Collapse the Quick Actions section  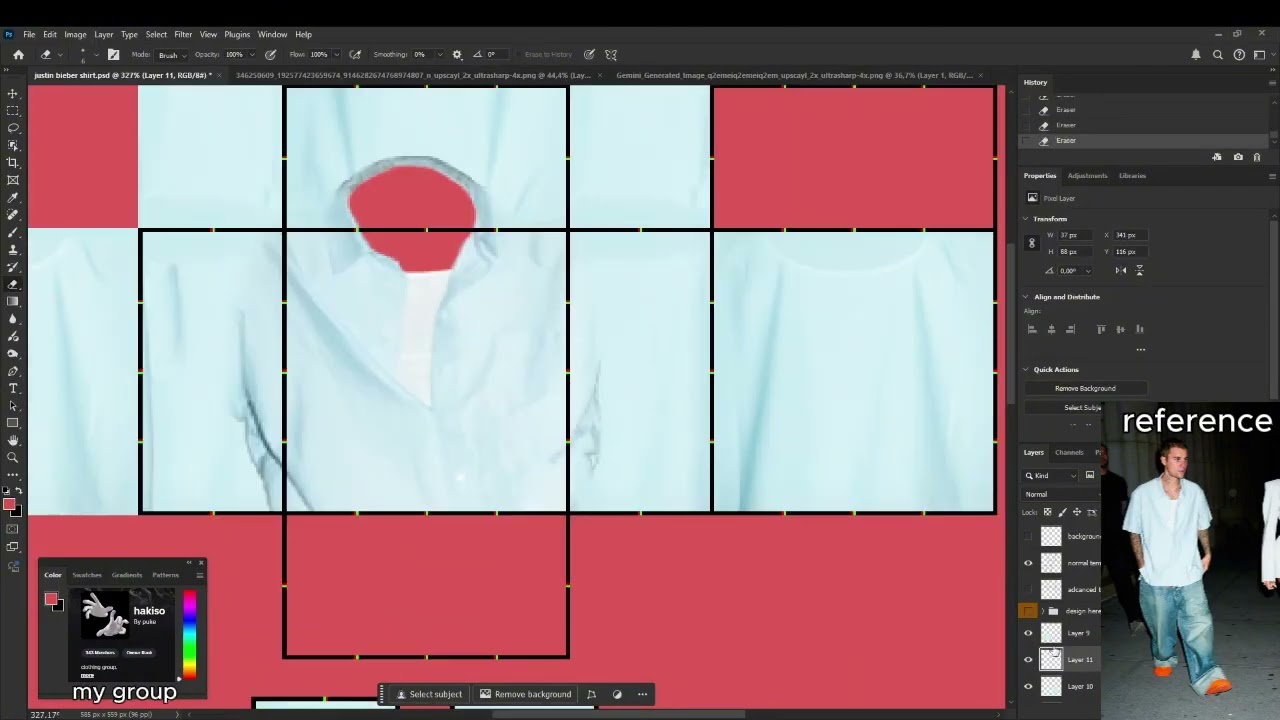click(1025, 370)
